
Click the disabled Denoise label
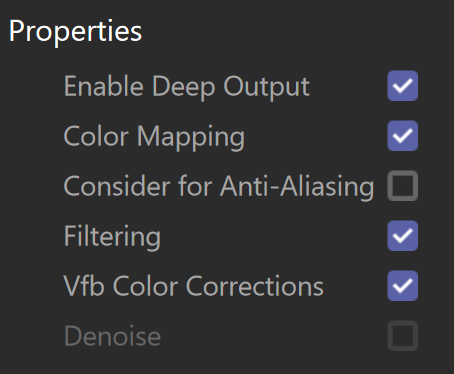(112, 336)
